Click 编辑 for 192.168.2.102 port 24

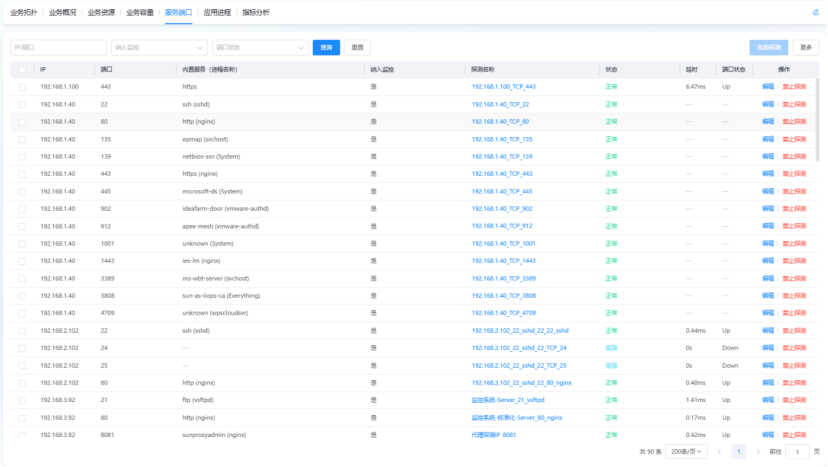pyautogui.click(x=768, y=348)
